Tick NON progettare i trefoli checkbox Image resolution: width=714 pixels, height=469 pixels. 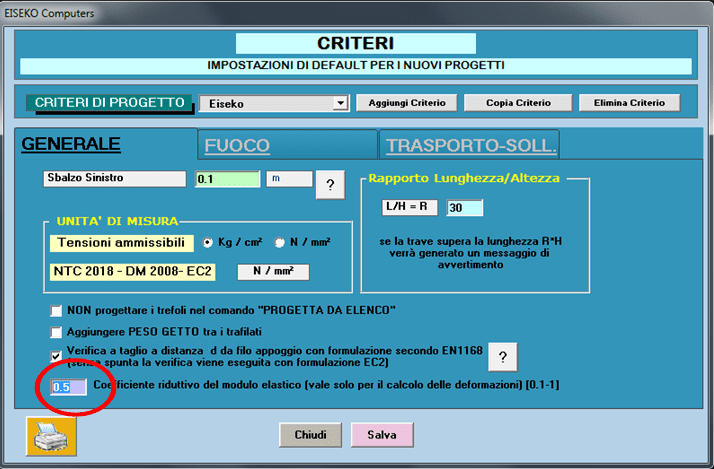[56, 311]
